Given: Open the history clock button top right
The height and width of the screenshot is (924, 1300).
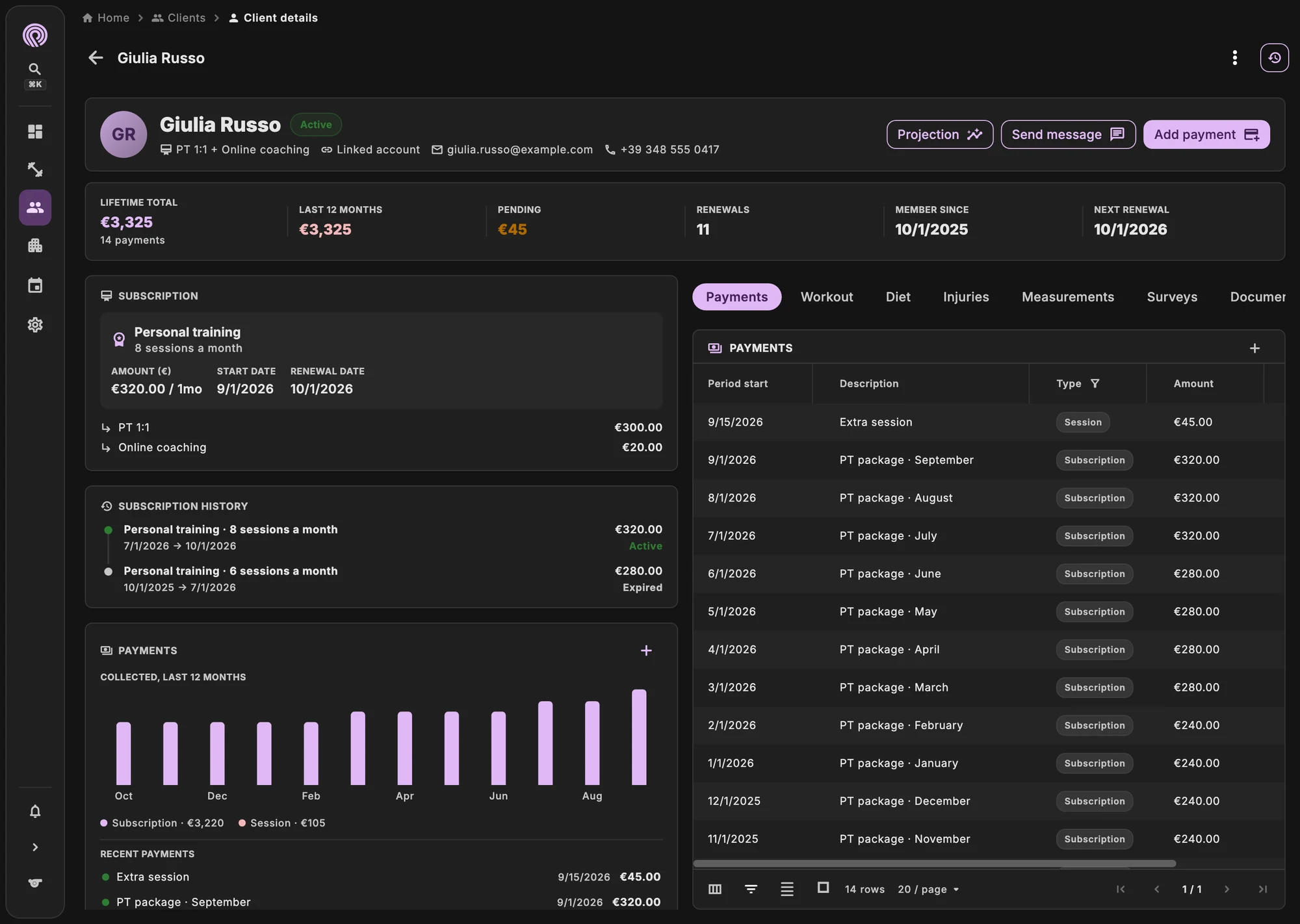Looking at the screenshot, I should (1274, 58).
